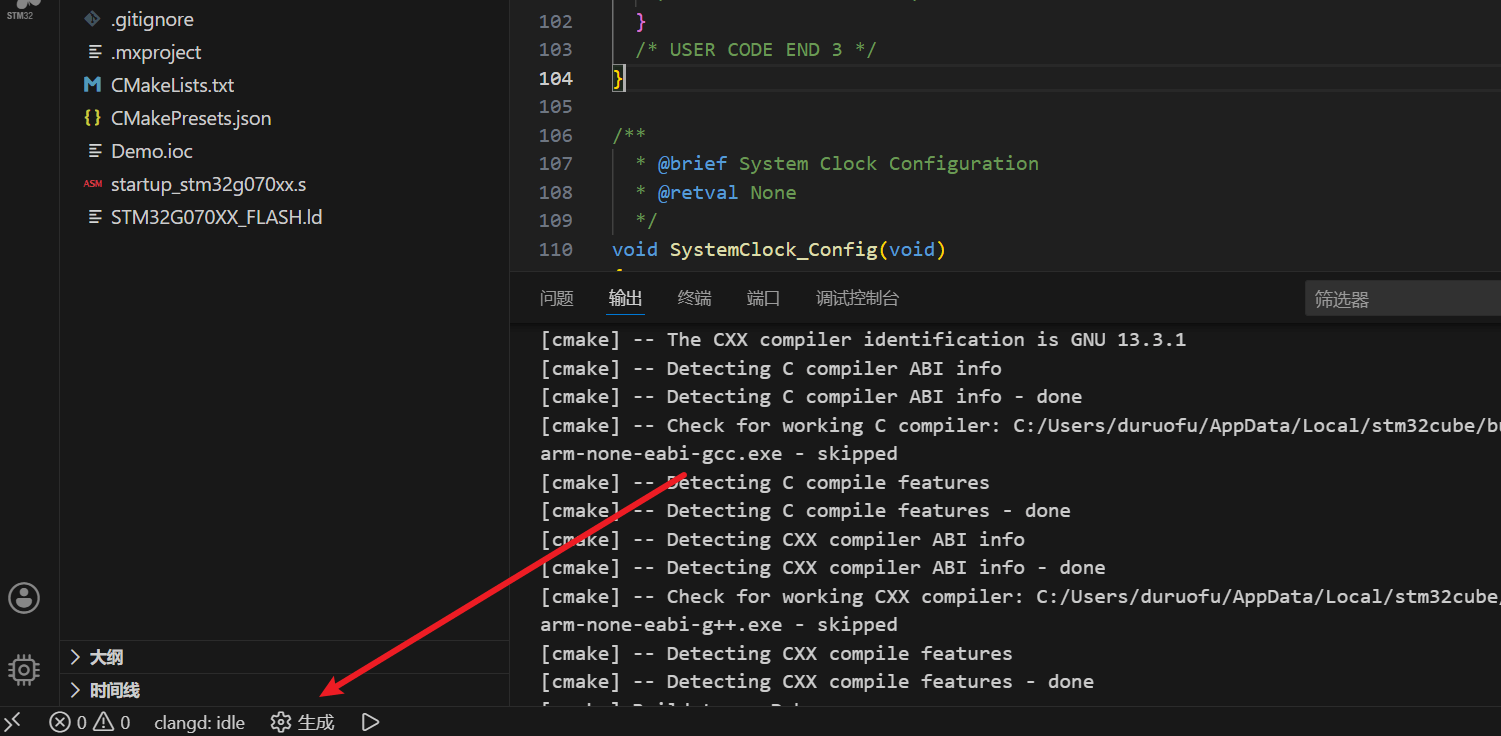
Task: Switch to the 问题 problems tab
Action: [557, 298]
